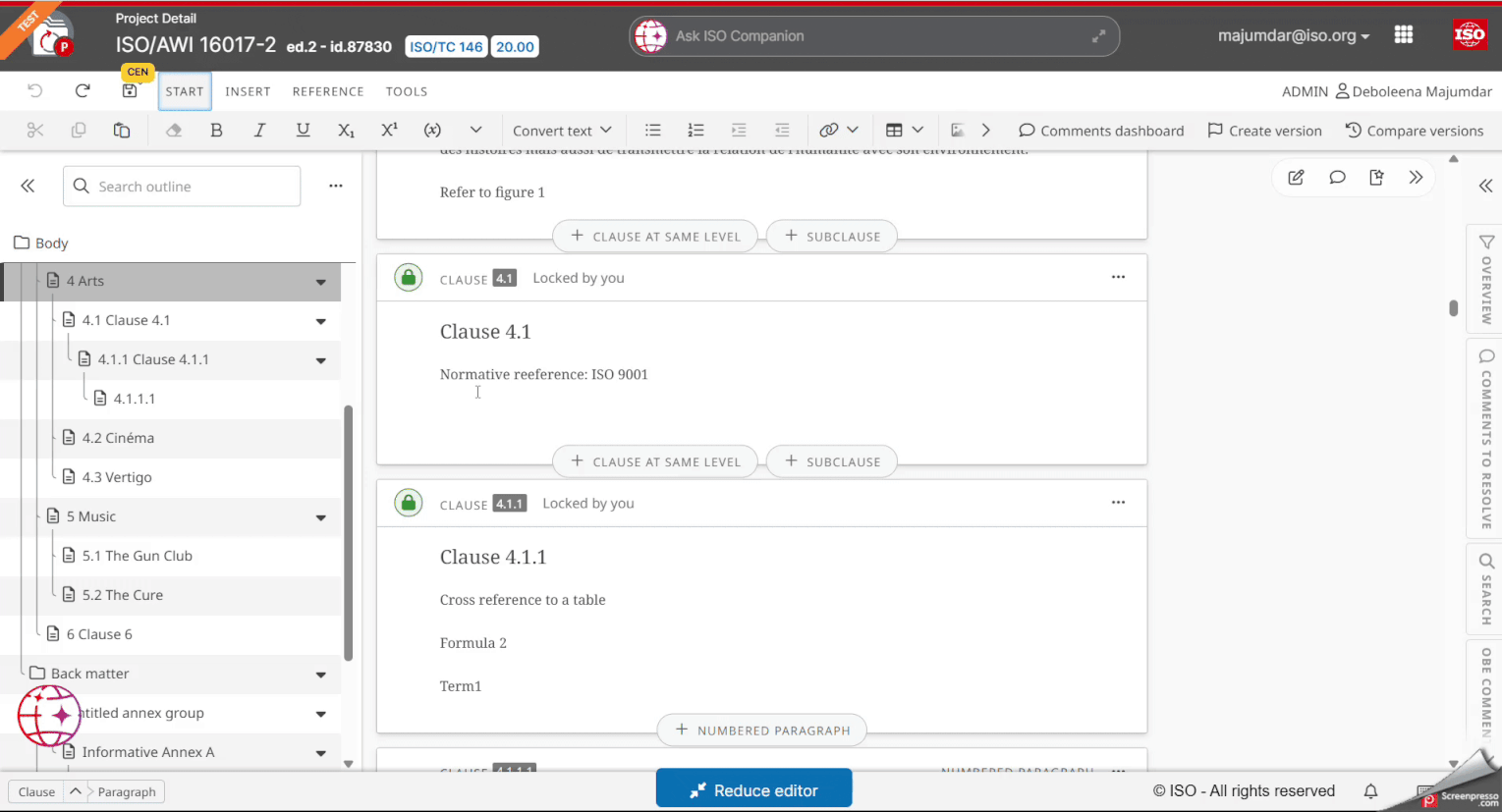Collapse right sidebar panel

[1485, 186]
